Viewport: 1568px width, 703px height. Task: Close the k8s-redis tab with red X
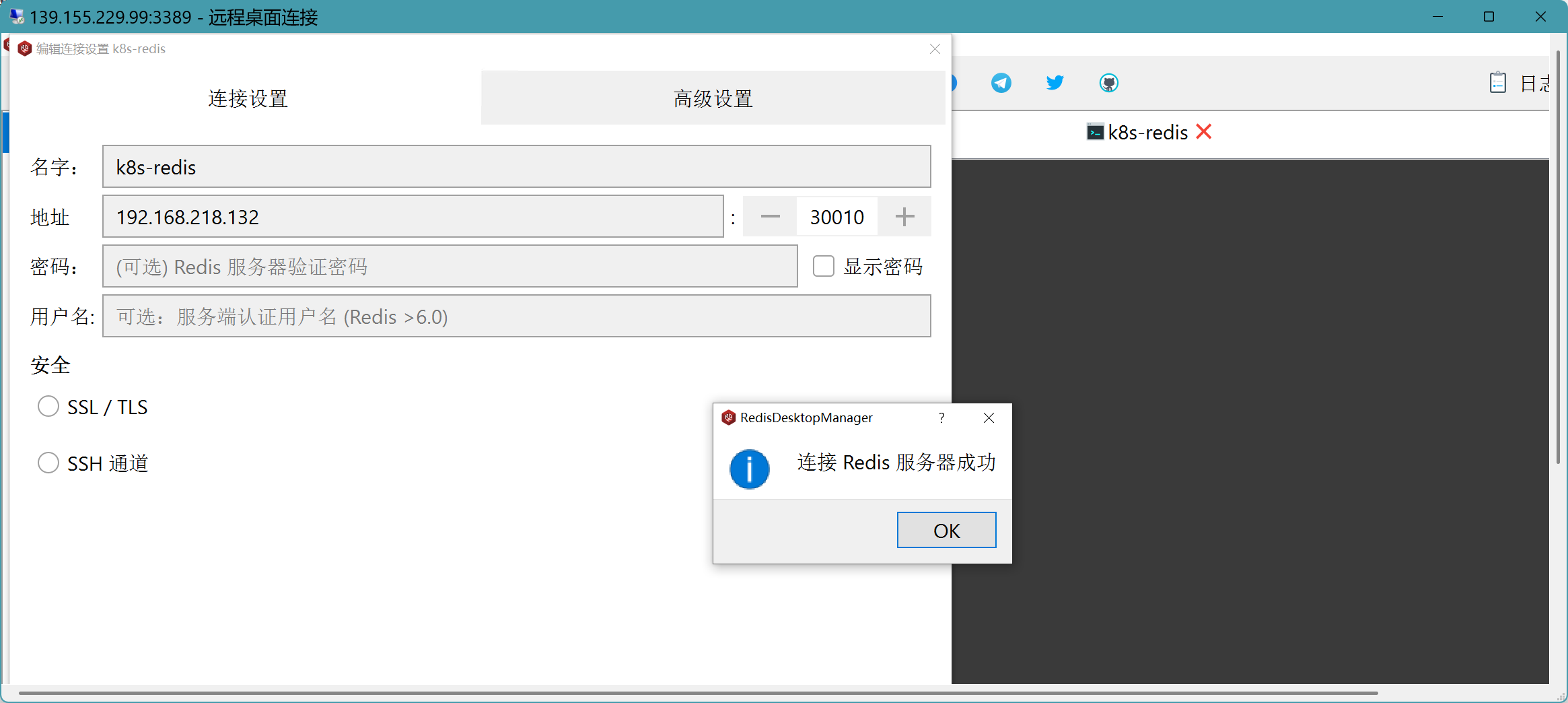[1204, 132]
